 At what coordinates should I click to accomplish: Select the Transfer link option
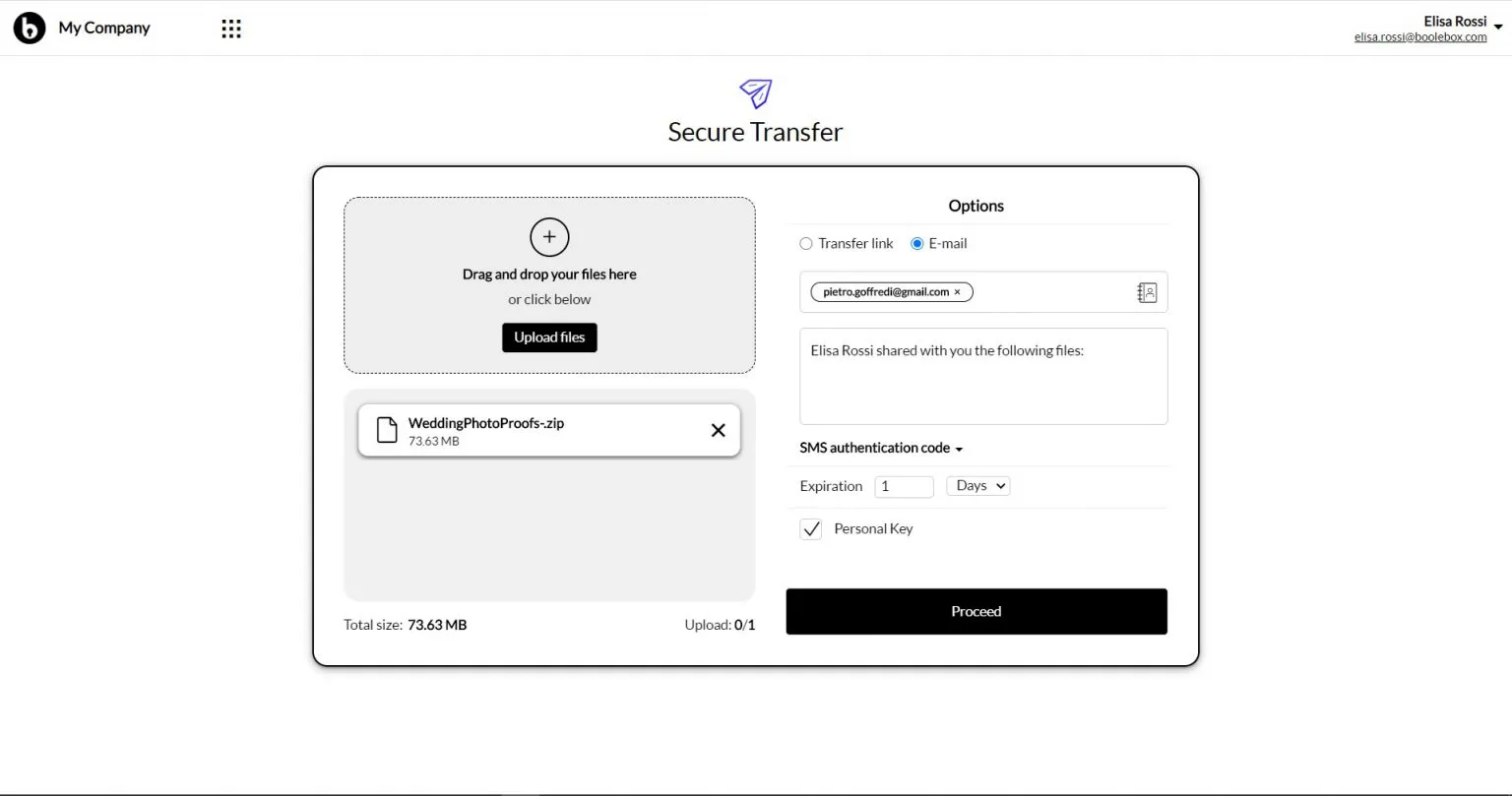(x=806, y=243)
